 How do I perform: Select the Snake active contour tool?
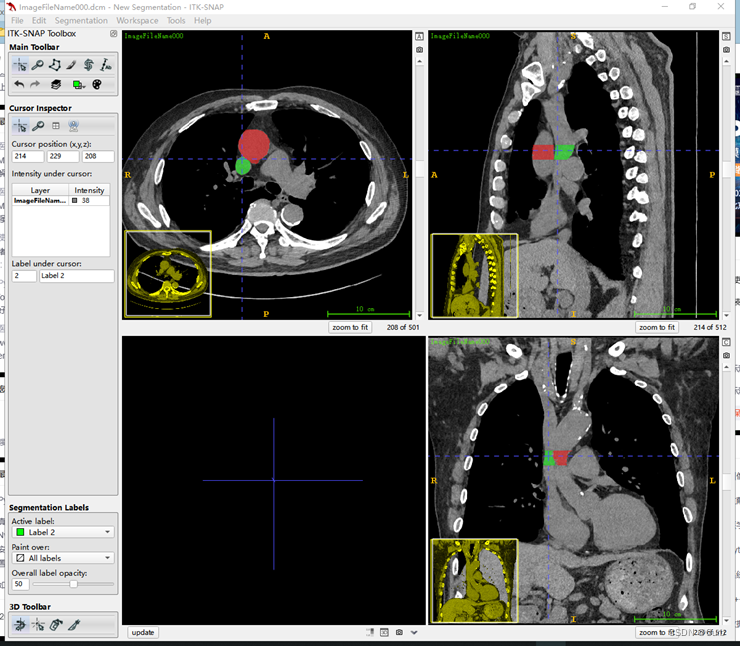[88, 65]
